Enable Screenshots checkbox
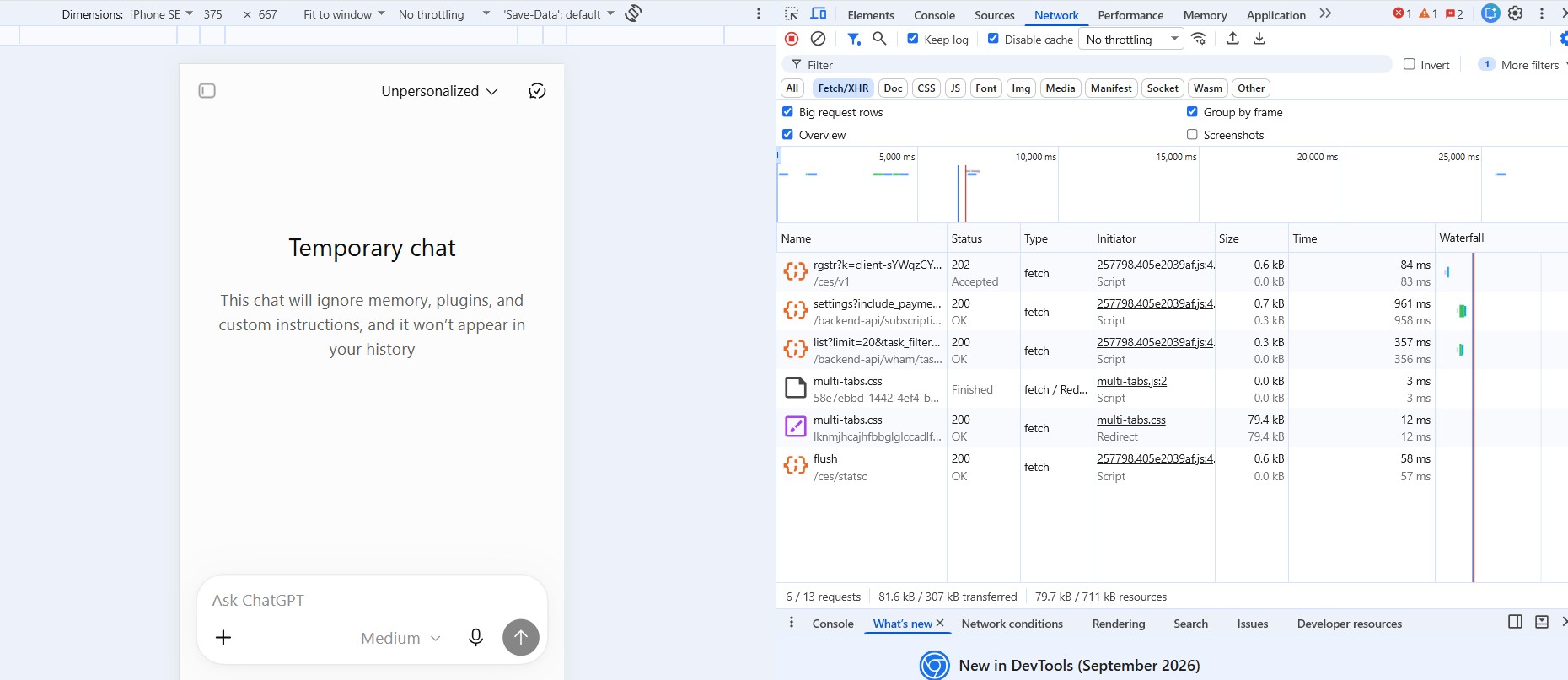 tap(1192, 134)
